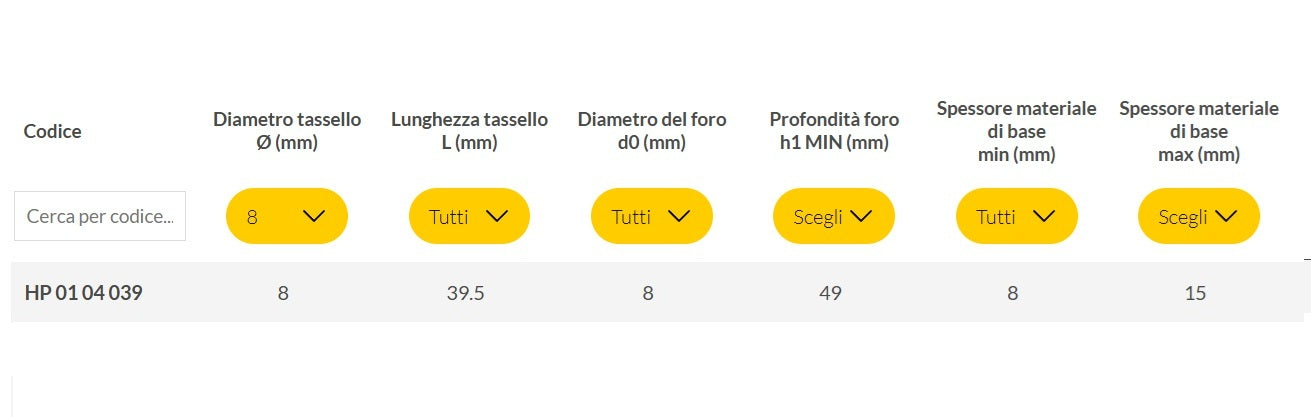
Task: Open the Diametro del foro filter dropdown
Action: pos(651,216)
